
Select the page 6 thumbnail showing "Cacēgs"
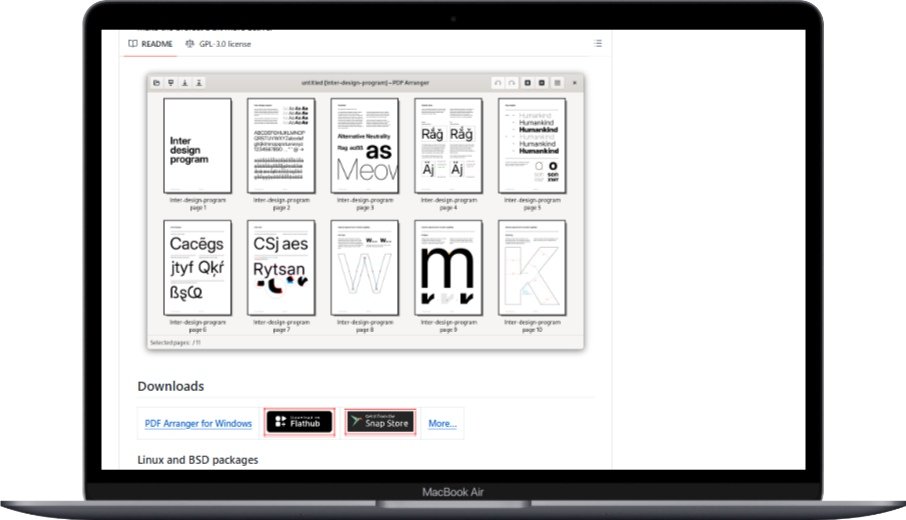pos(198,268)
